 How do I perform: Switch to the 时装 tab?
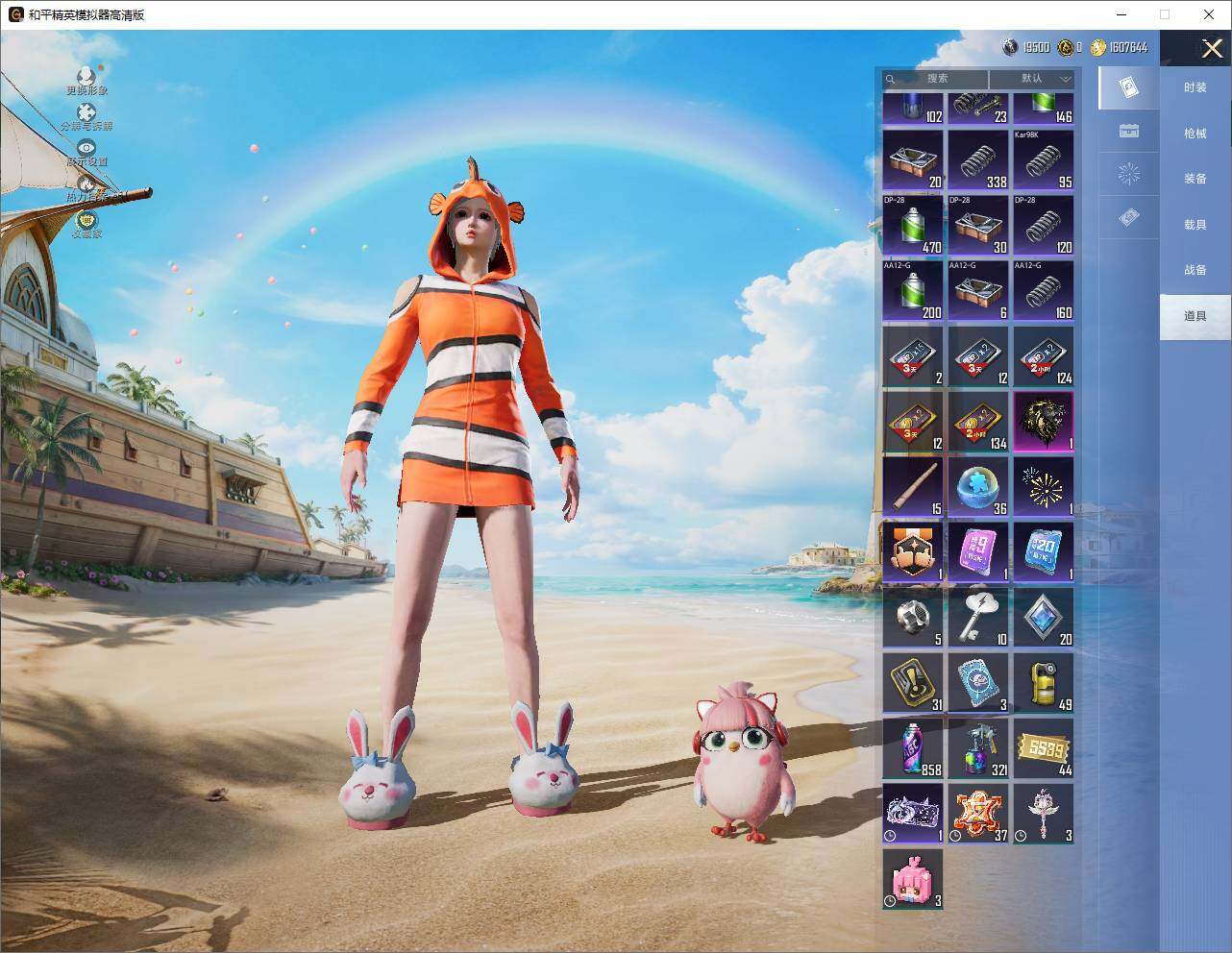1195,87
